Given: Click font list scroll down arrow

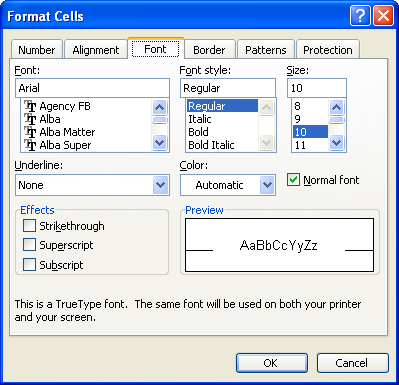Looking at the screenshot, I should [x=160, y=143].
